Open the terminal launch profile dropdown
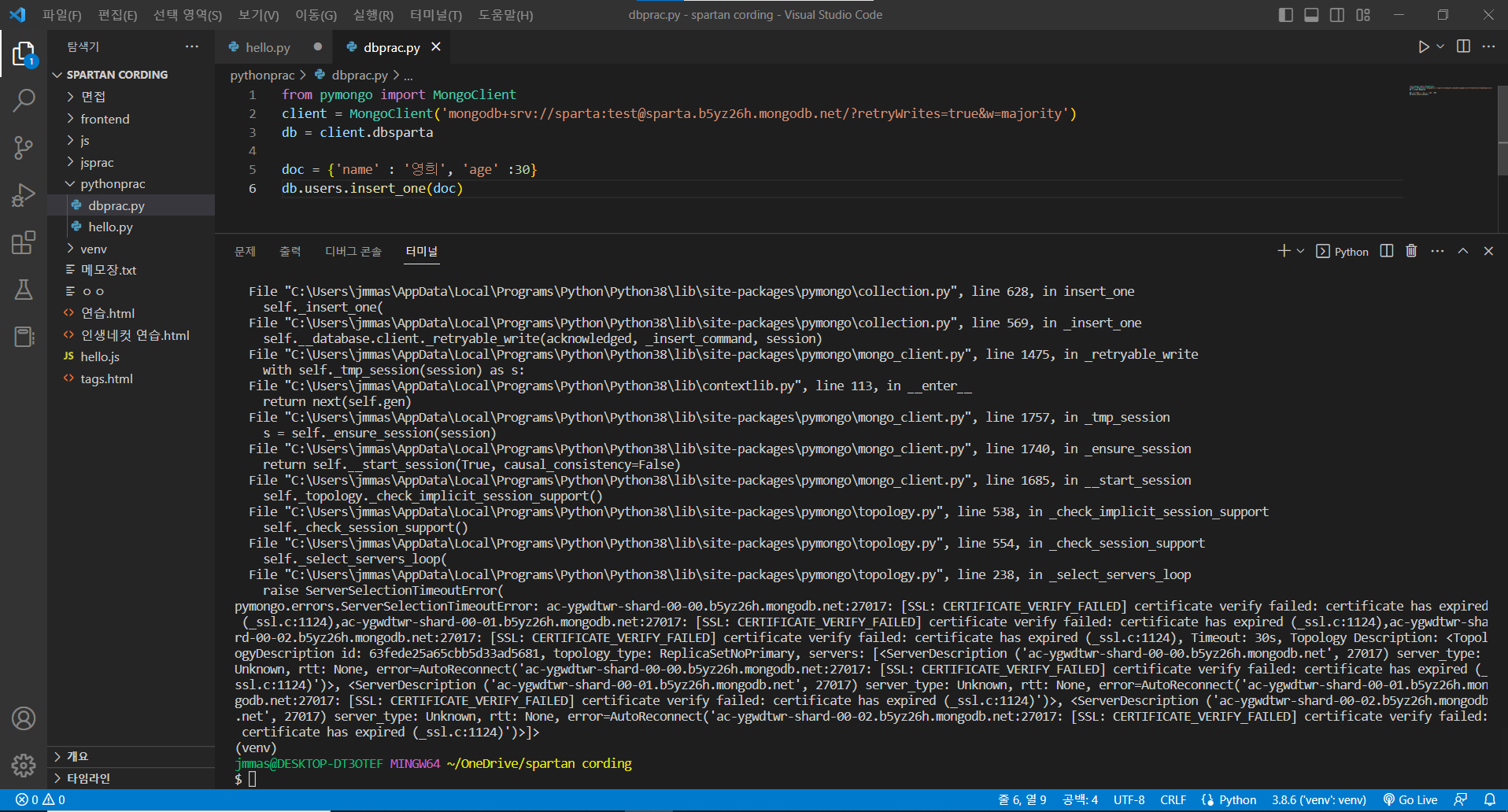This screenshot has width=1508, height=812. tap(1300, 251)
